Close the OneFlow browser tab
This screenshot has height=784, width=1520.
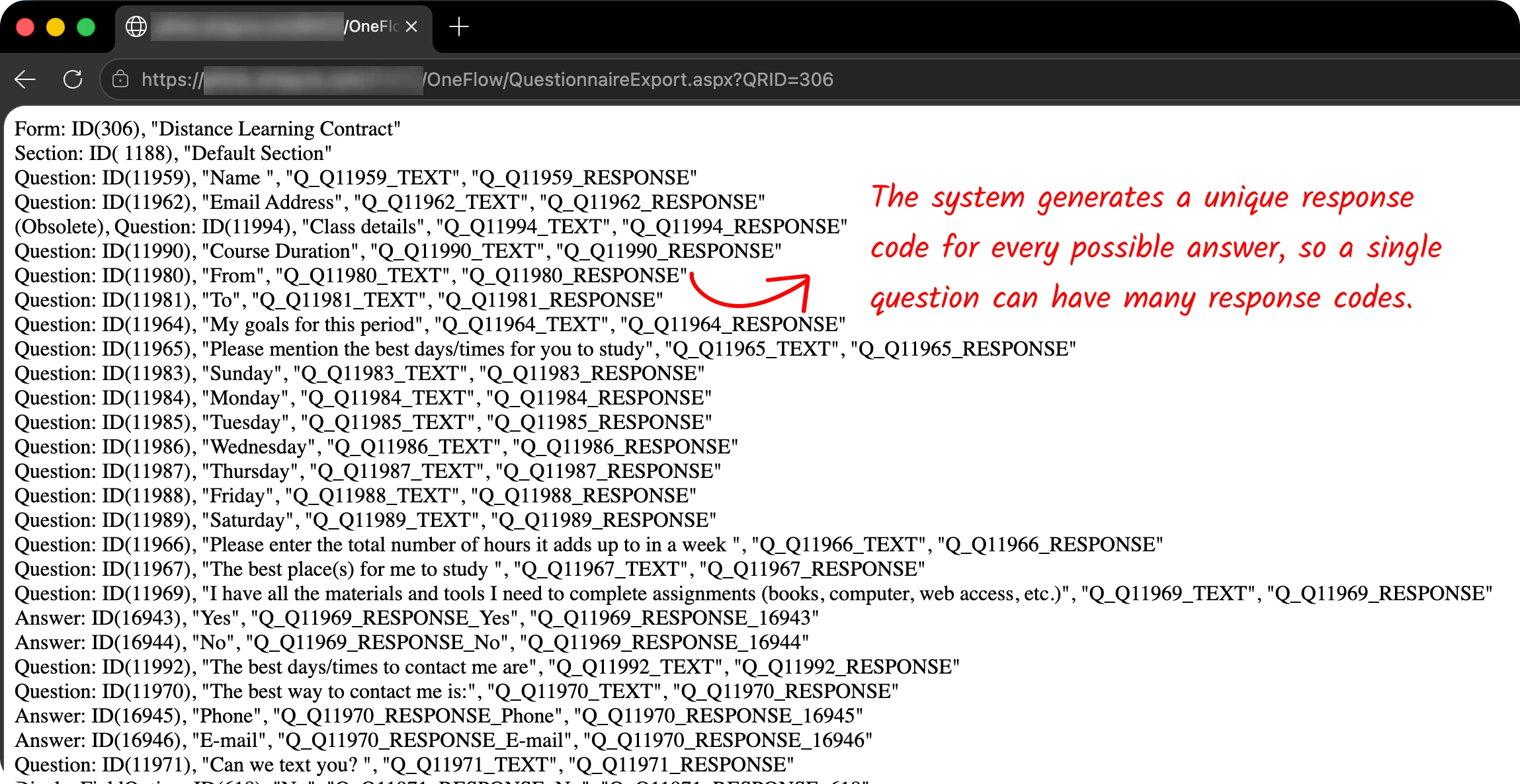(x=411, y=26)
